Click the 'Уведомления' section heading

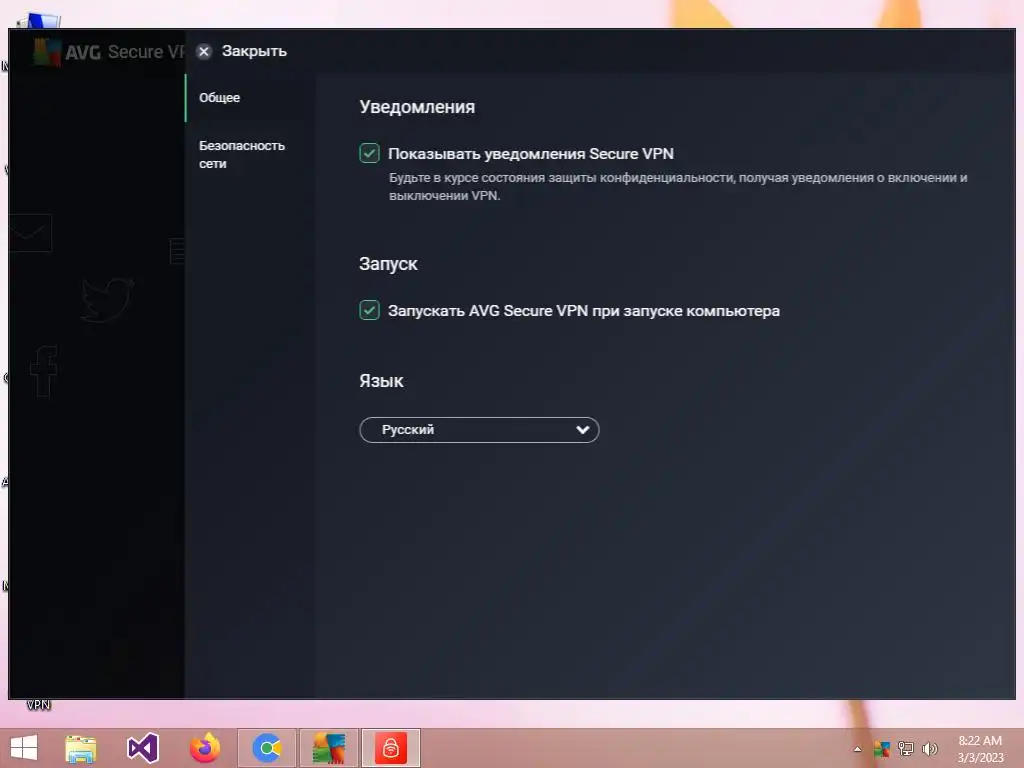417,106
